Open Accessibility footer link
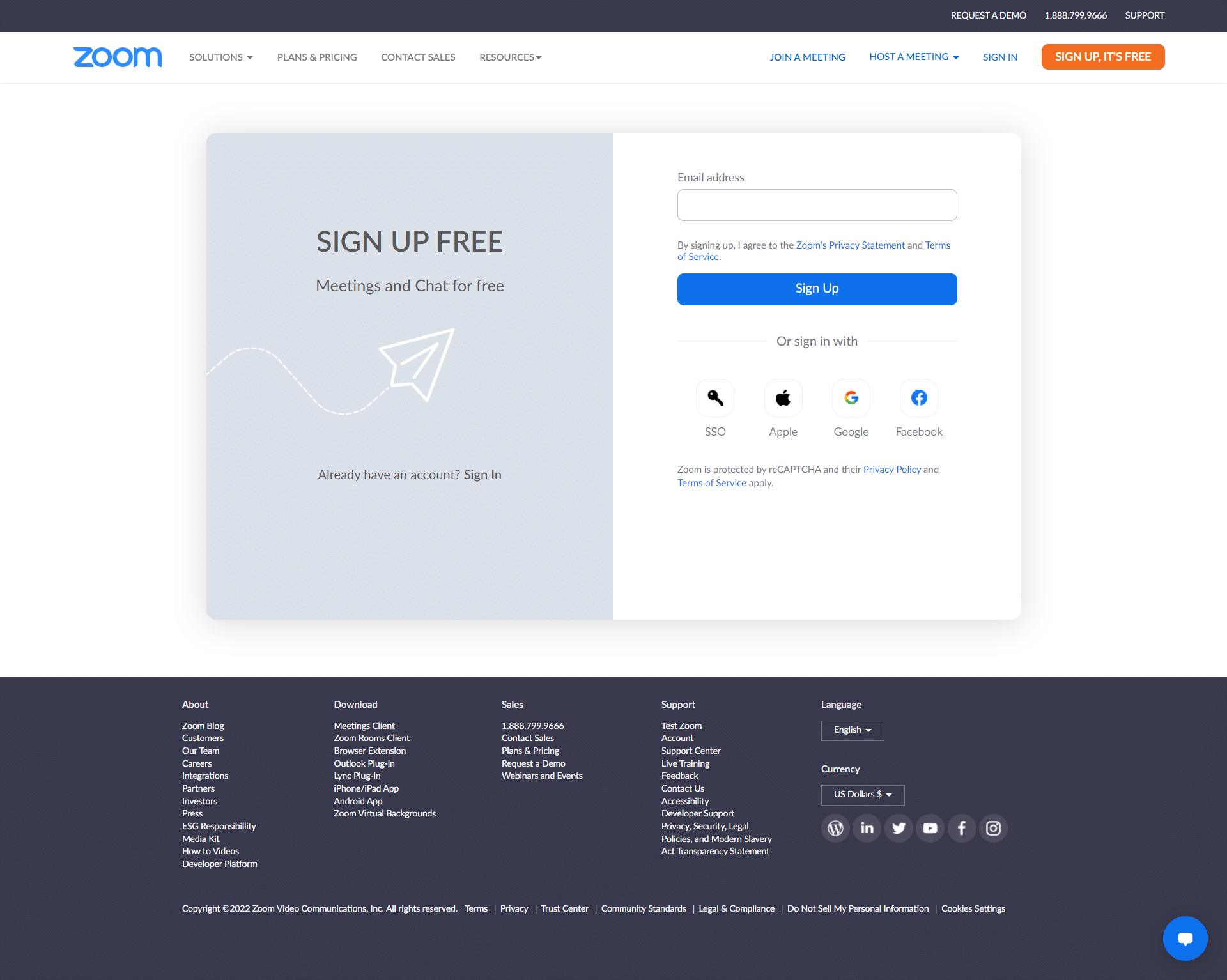1227x980 pixels. click(x=685, y=801)
